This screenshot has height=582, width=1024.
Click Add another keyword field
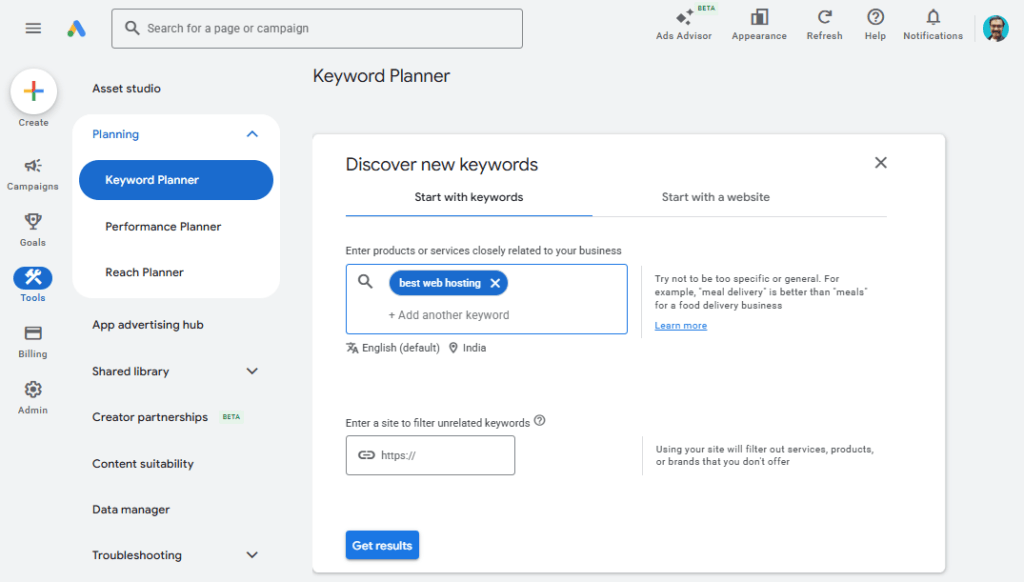pyautogui.click(x=449, y=315)
